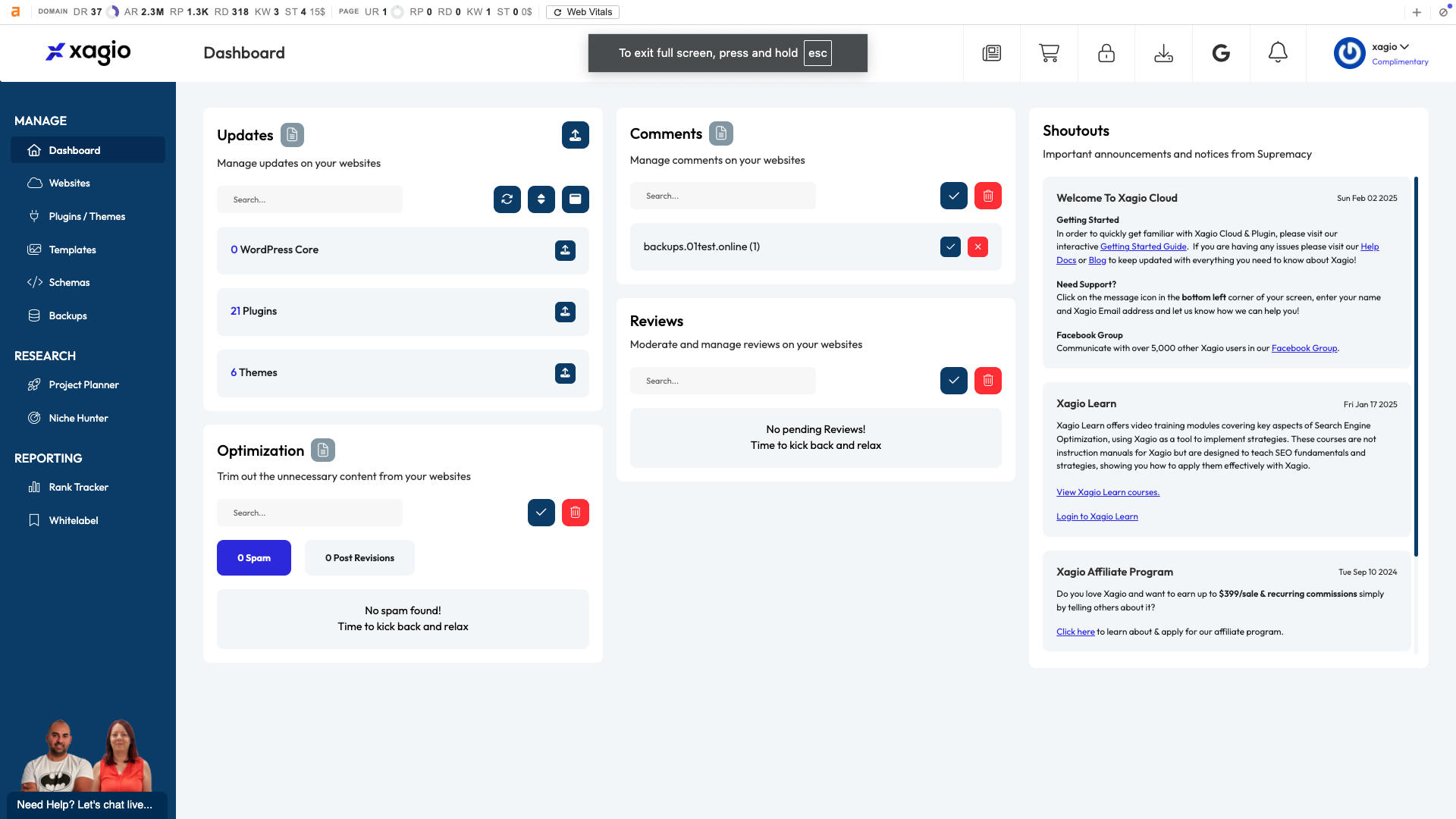Click the upload button beside Updates title
The height and width of the screenshot is (819, 1456).
(576, 135)
